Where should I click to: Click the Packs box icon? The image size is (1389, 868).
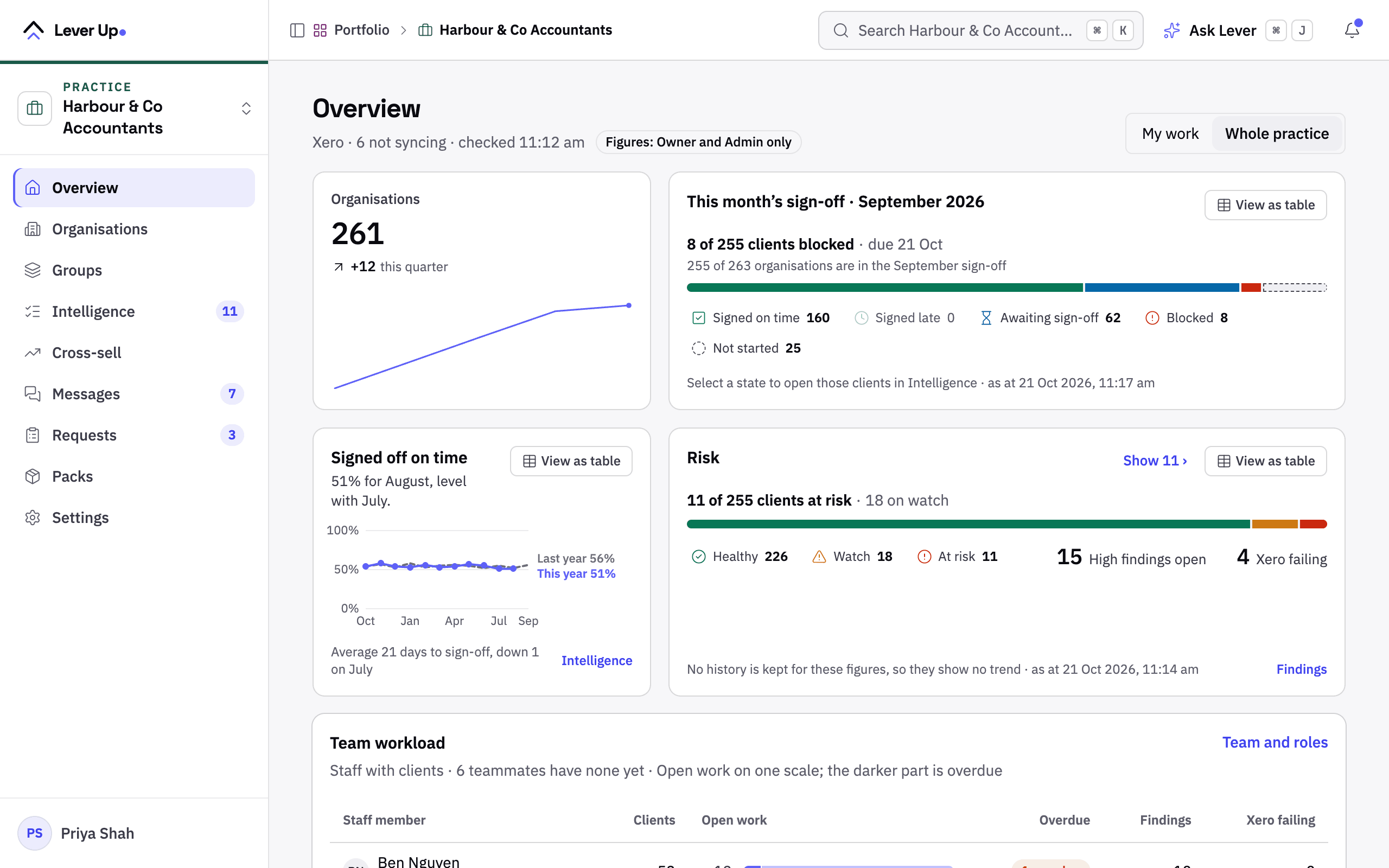point(33,476)
